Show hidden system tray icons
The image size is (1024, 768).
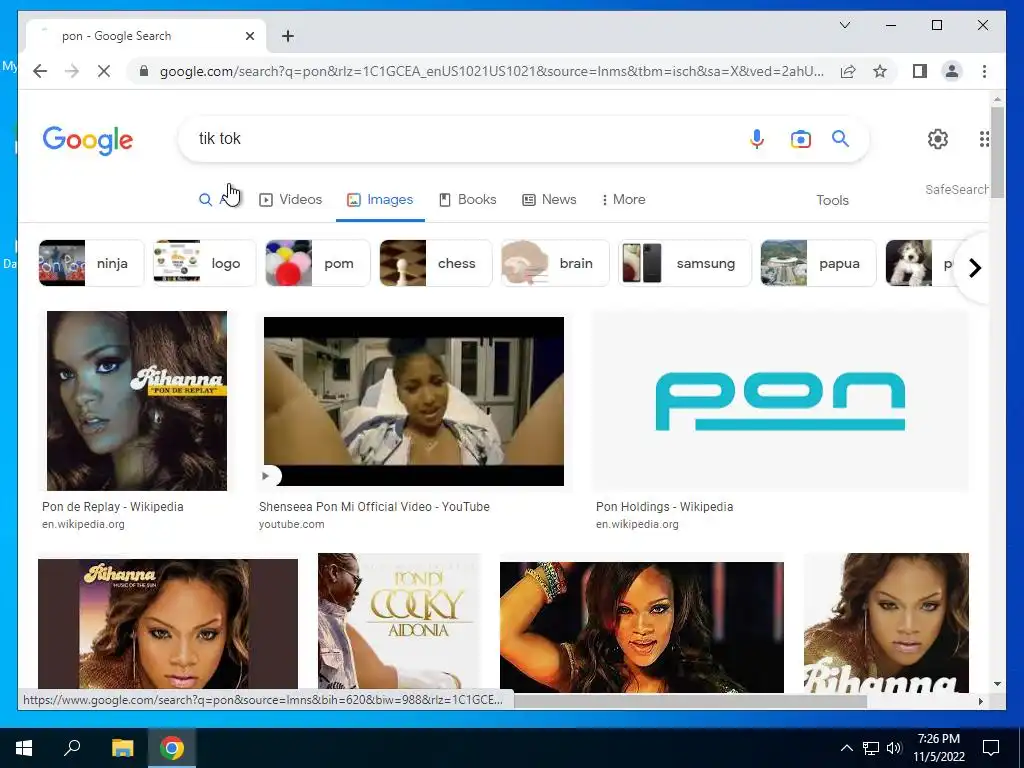point(846,748)
